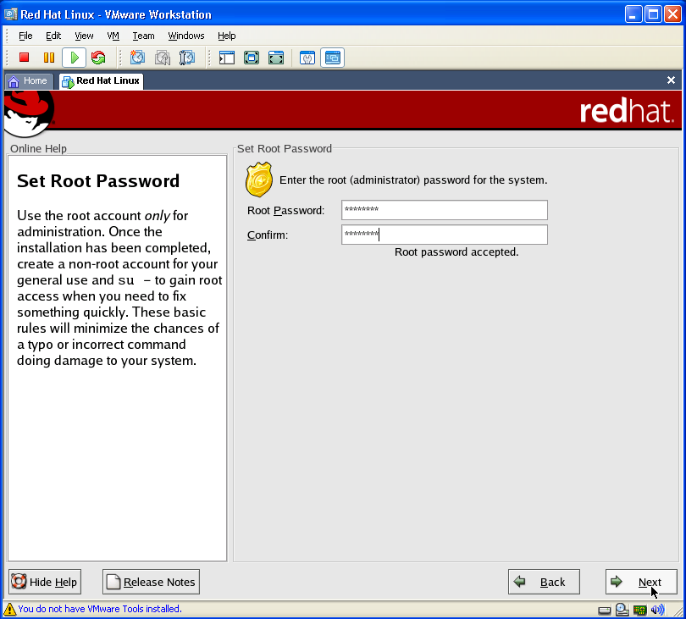Image resolution: width=686 pixels, height=619 pixels.
Task: Open the VM menu
Action: 112,35
